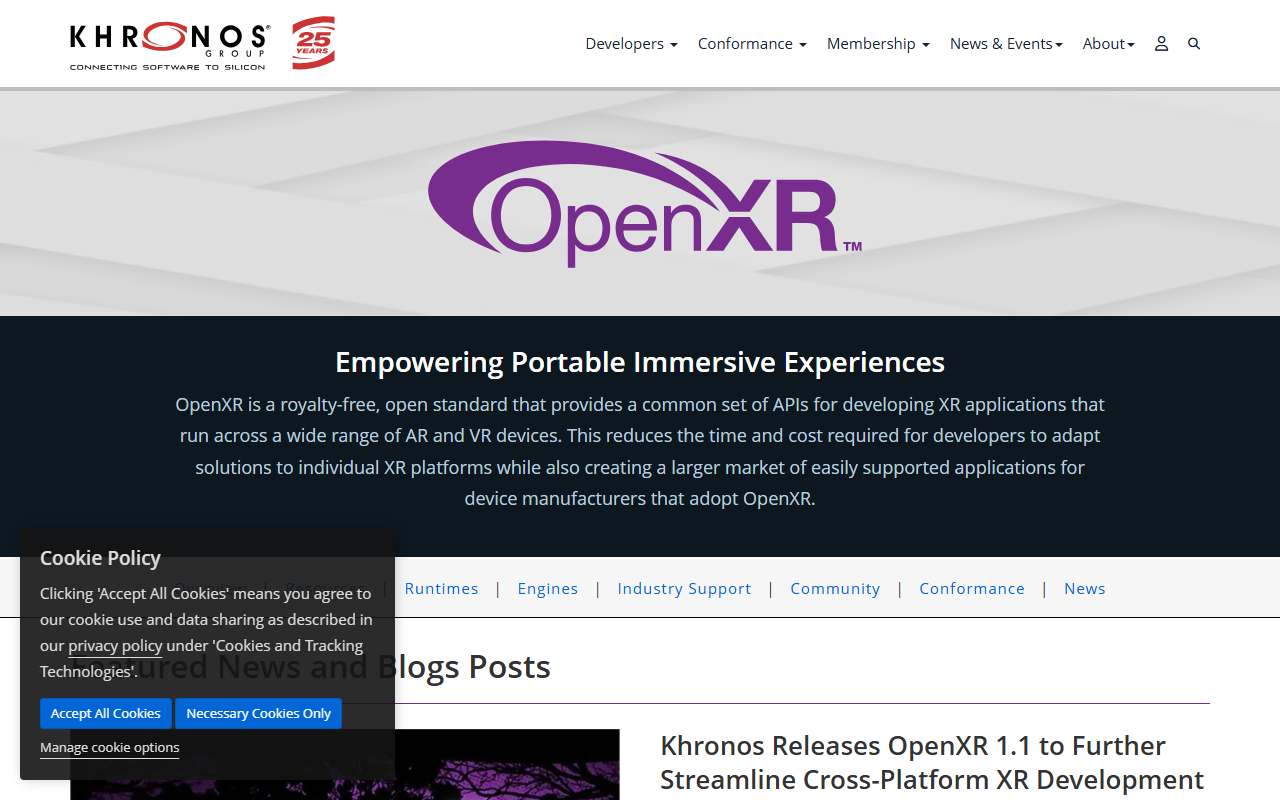Open the user account icon
Screen dimensions: 1280x800
click(x=1161, y=44)
